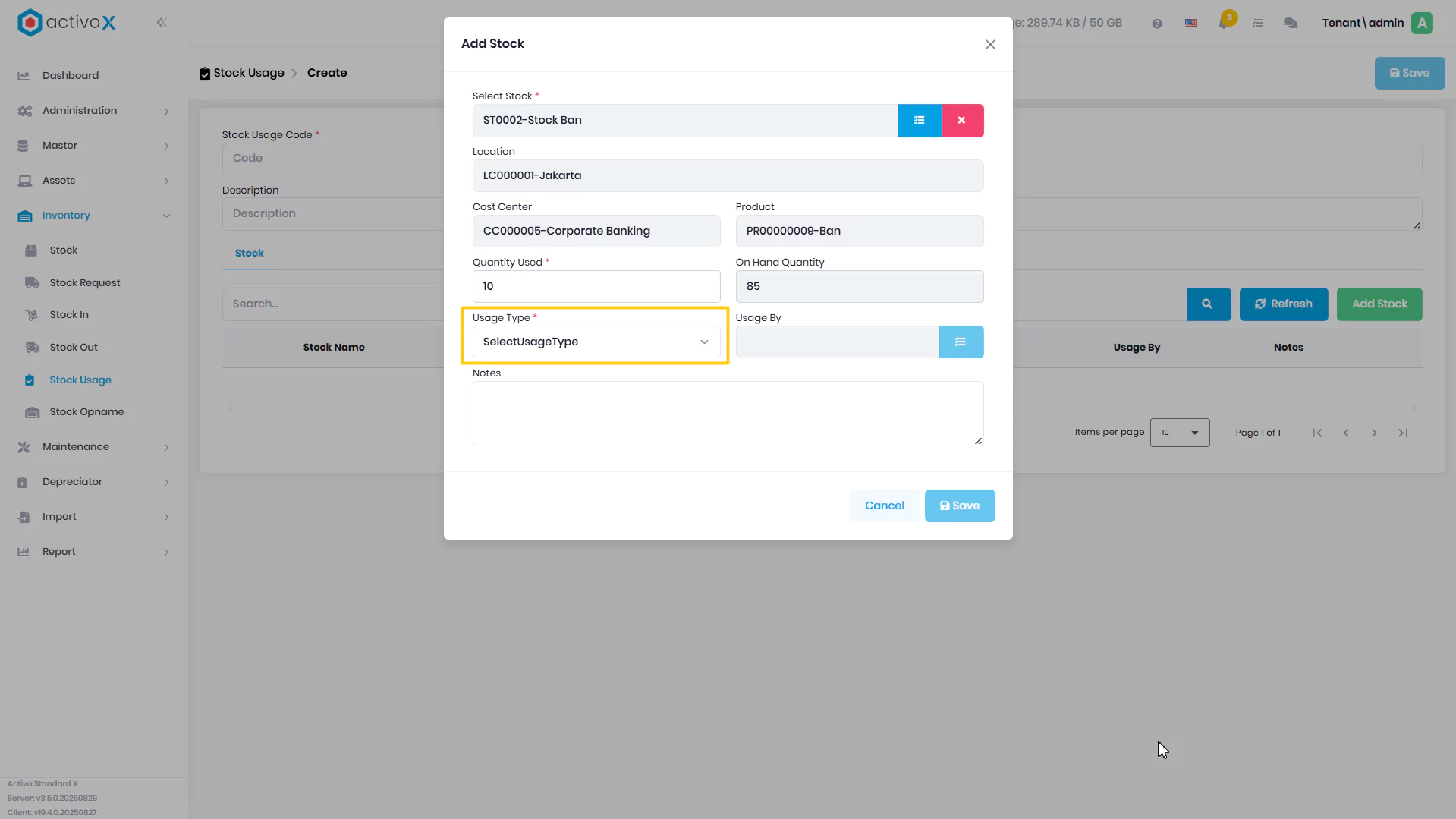Expand the Depreciator menu

(94, 482)
